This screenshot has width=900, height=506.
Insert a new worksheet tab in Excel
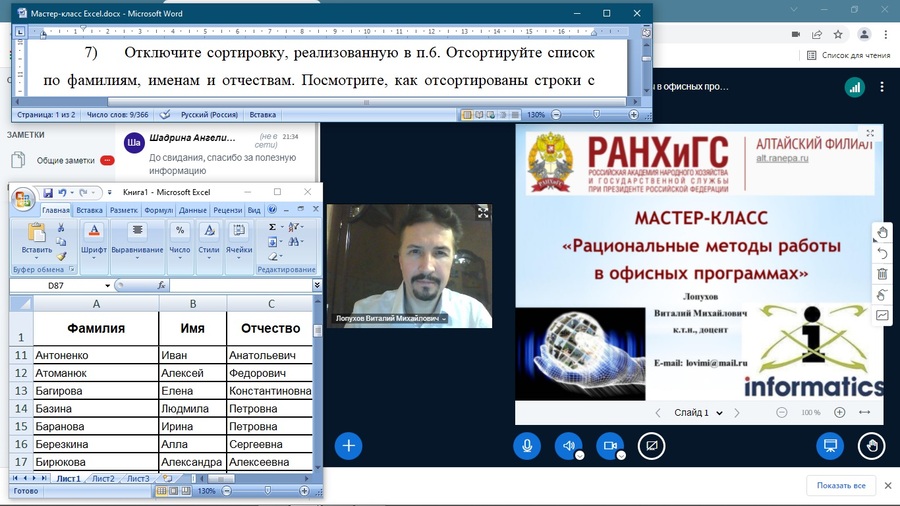(x=167, y=478)
